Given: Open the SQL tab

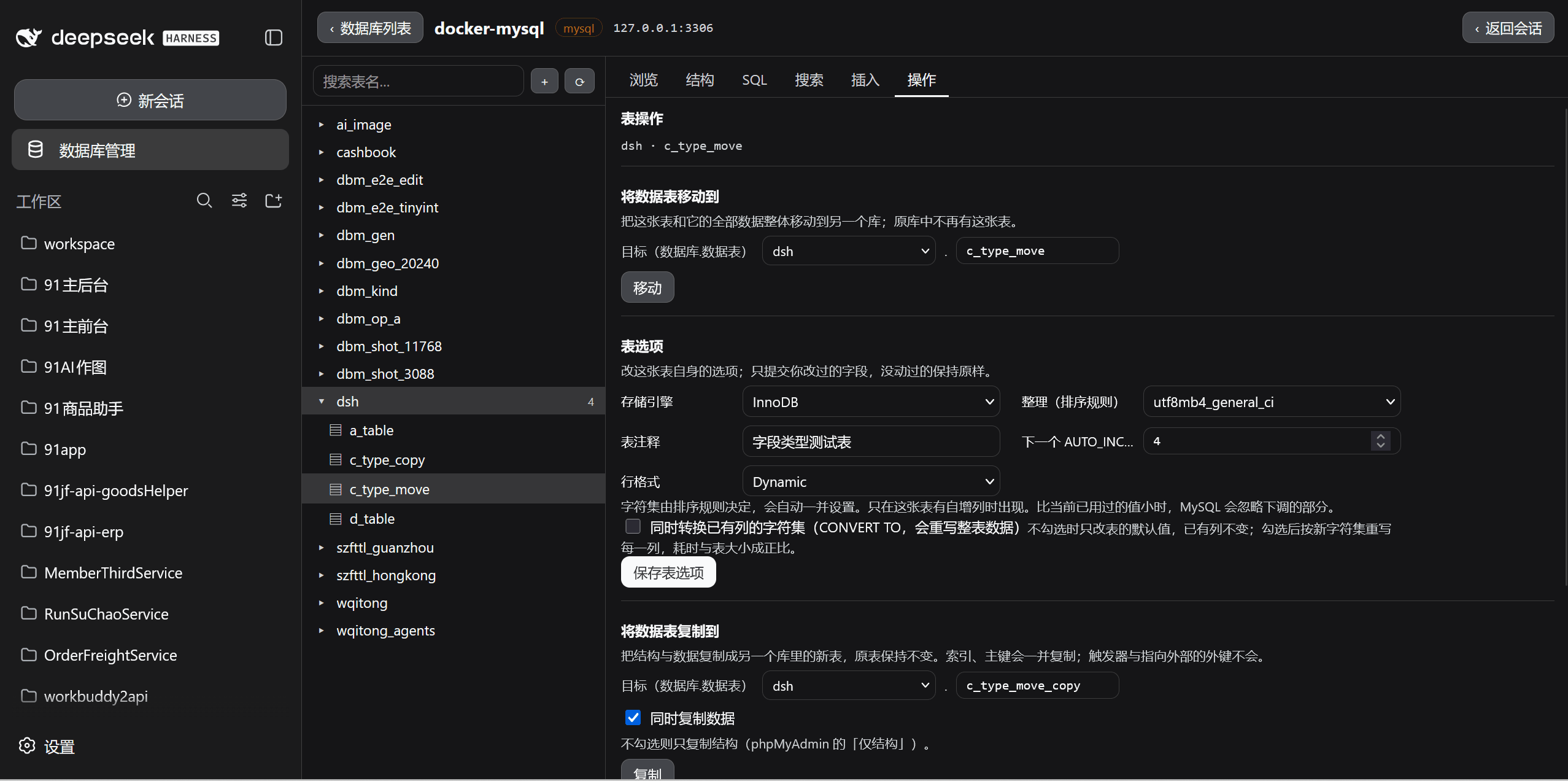Looking at the screenshot, I should (x=754, y=80).
